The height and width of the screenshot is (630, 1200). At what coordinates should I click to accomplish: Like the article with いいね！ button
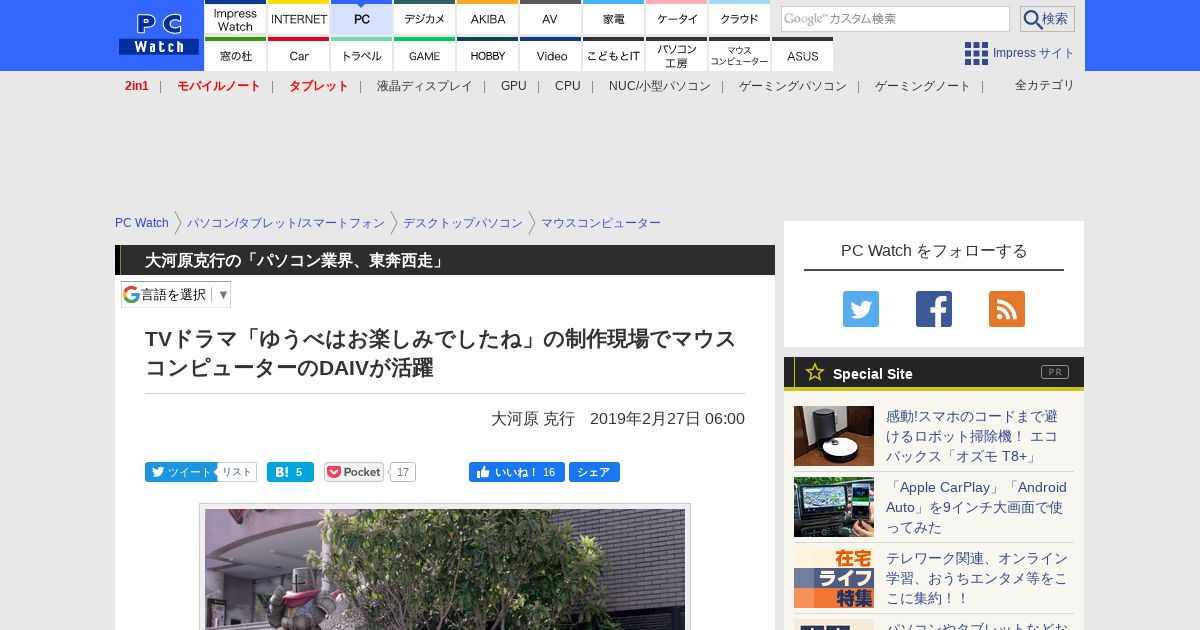pyautogui.click(x=517, y=472)
